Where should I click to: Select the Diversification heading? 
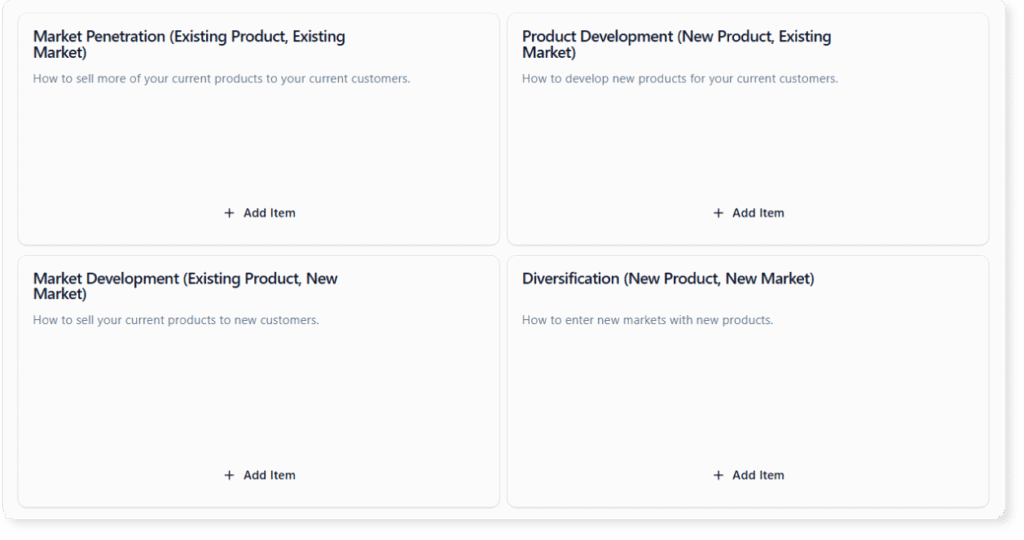tap(668, 279)
